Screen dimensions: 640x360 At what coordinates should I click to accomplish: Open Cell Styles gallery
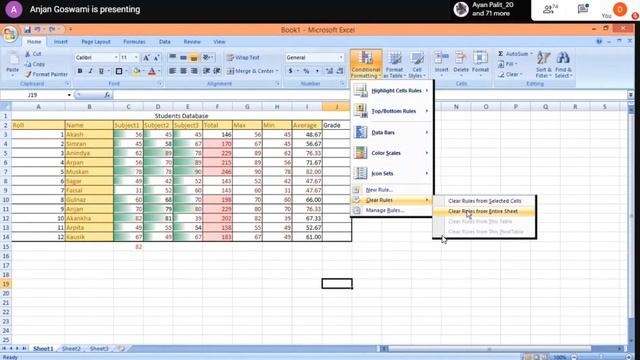(x=417, y=64)
